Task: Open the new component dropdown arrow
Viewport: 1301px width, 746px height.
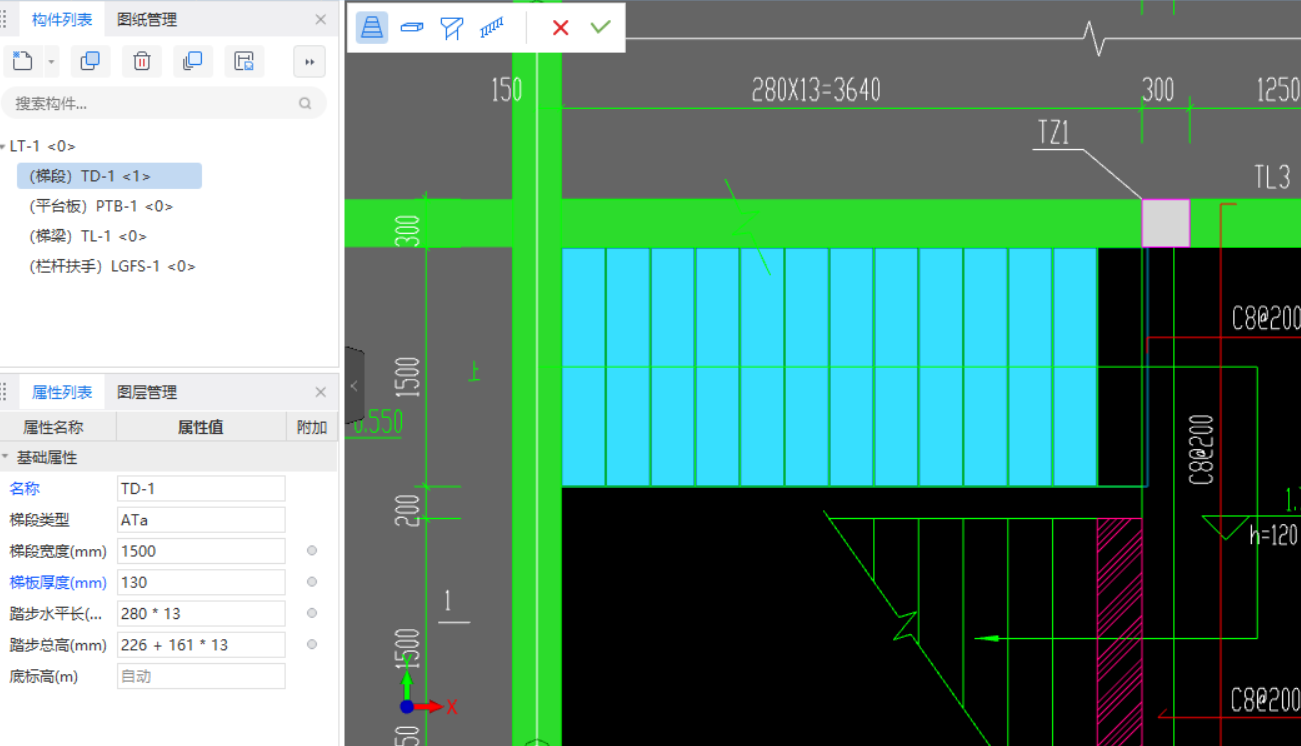Action: coord(50,62)
